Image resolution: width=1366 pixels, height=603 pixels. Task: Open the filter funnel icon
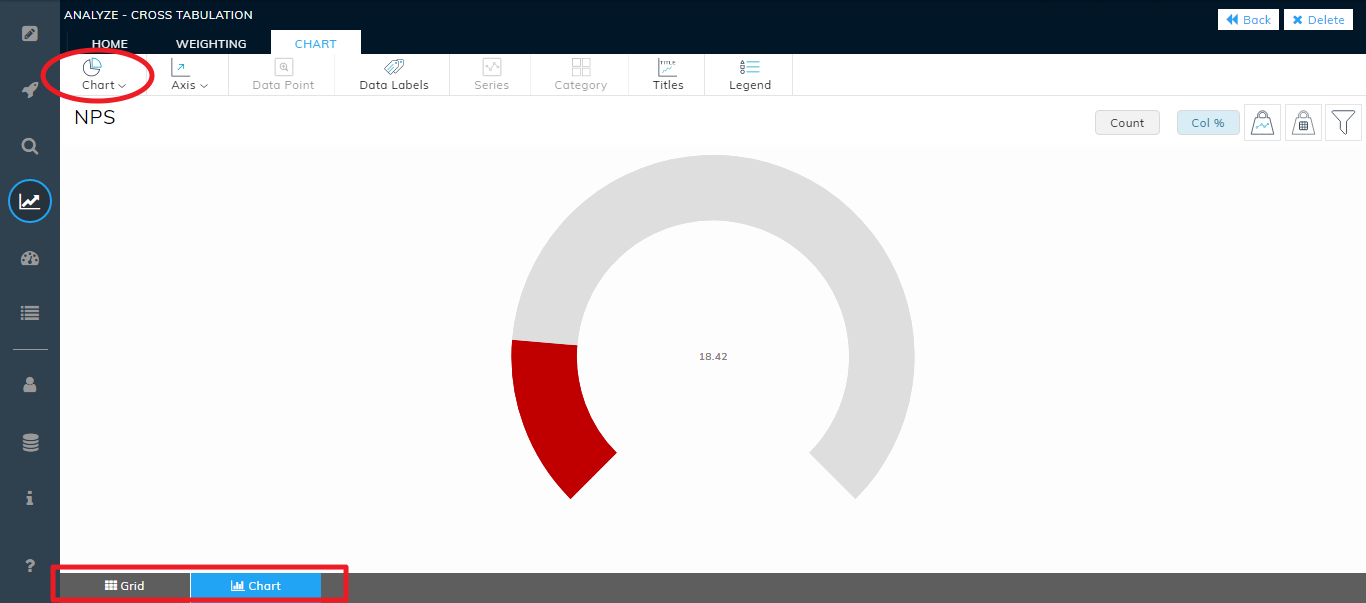[1344, 123]
